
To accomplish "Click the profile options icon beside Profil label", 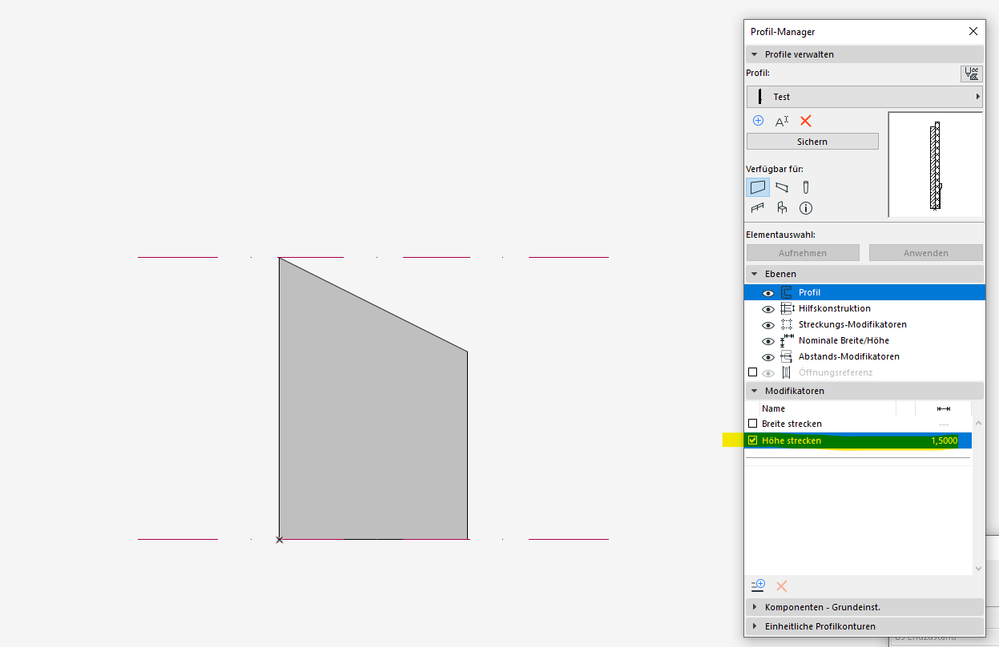I will pyautogui.click(x=971, y=73).
